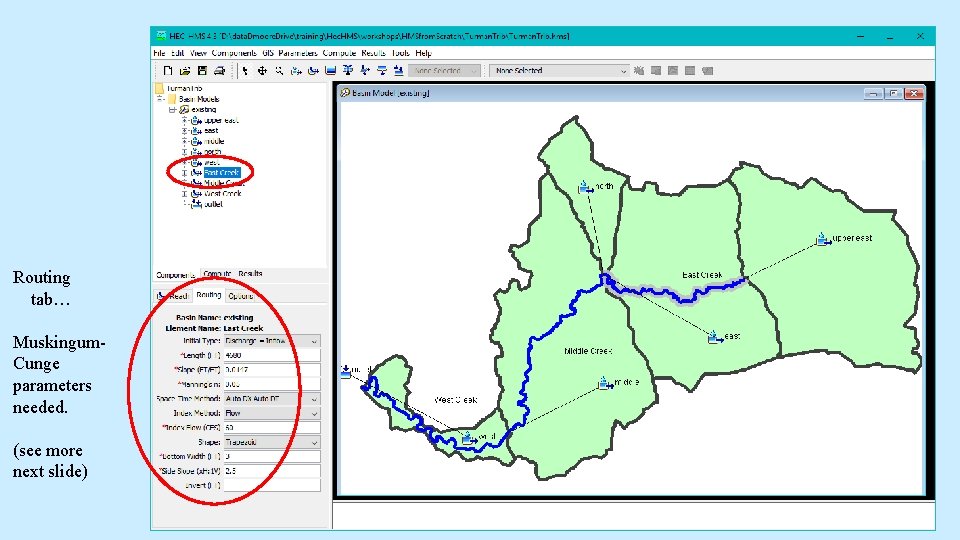
Task: Open the Results menu
Action: [x=373, y=53]
